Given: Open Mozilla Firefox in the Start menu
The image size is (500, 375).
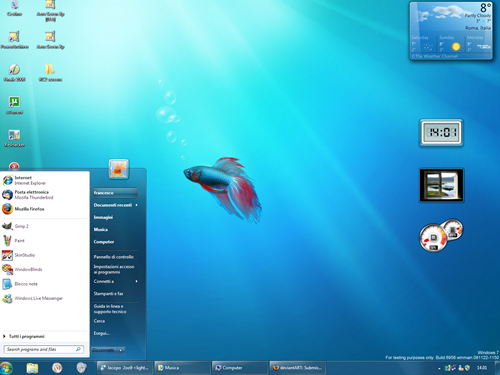Looking at the screenshot, I should click(x=23, y=209).
